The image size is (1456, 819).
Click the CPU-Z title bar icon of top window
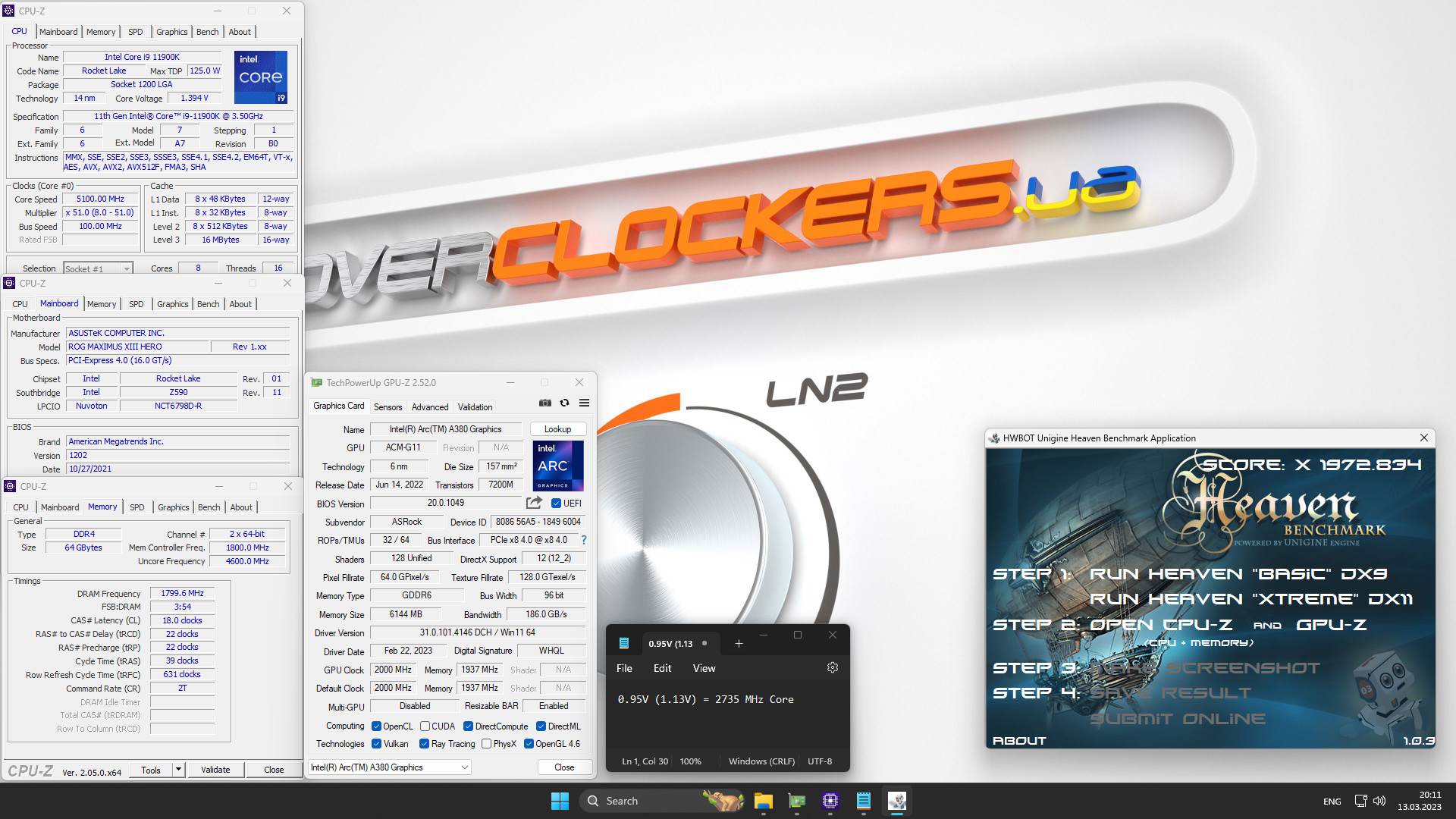point(9,11)
